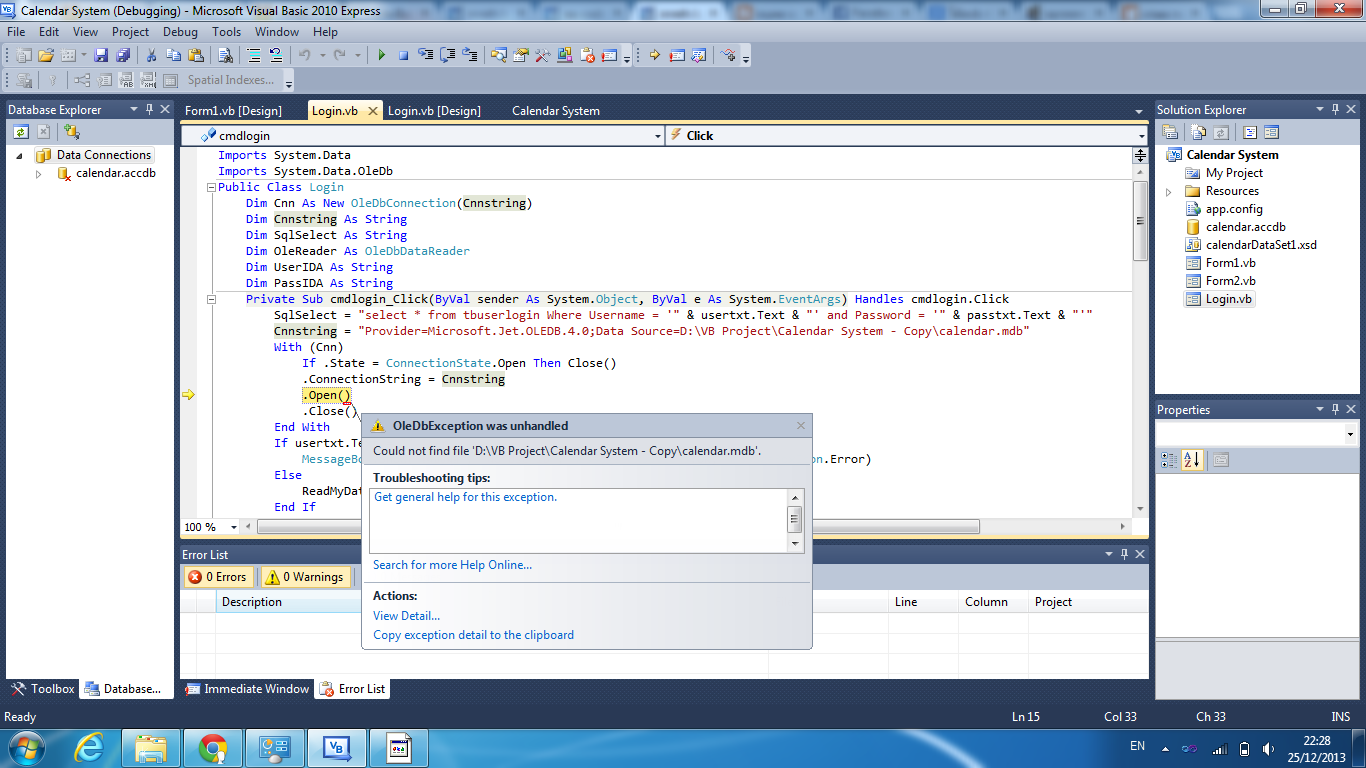Switch to the Form1.vb [Design] tab

coord(233,111)
